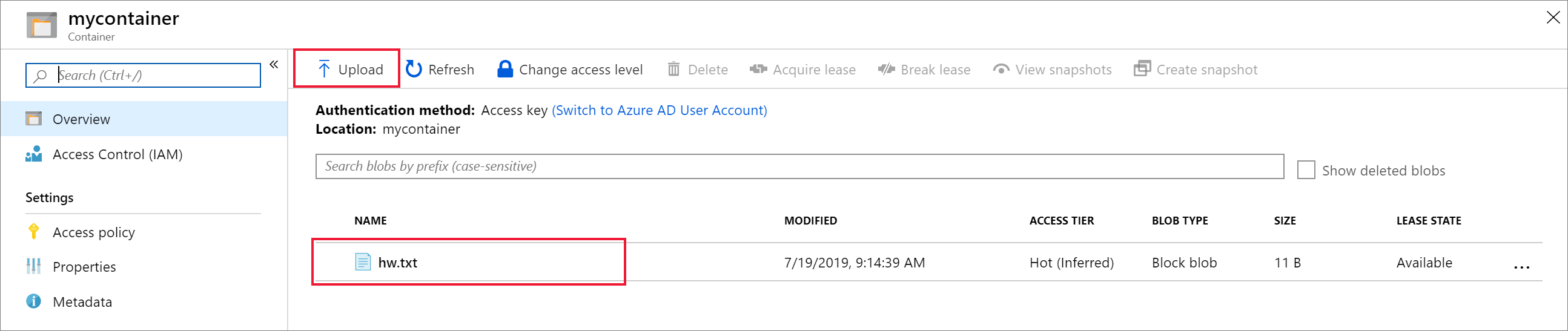Open Access Control (IAM) page

pyautogui.click(x=117, y=154)
